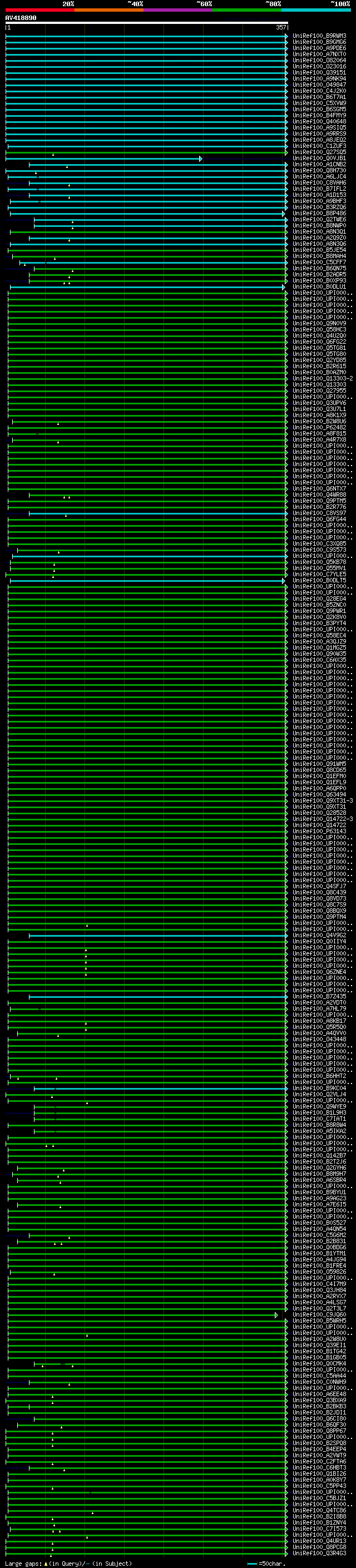356x1568 pixels.
Task: Open hit UniRef100_Q6NTX7
Action: coord(319,488)
